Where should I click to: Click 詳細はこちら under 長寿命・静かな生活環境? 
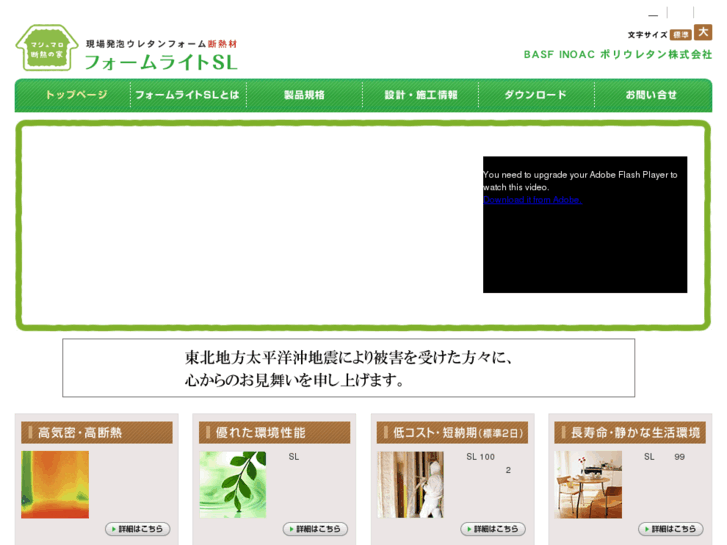coord(671,529)
